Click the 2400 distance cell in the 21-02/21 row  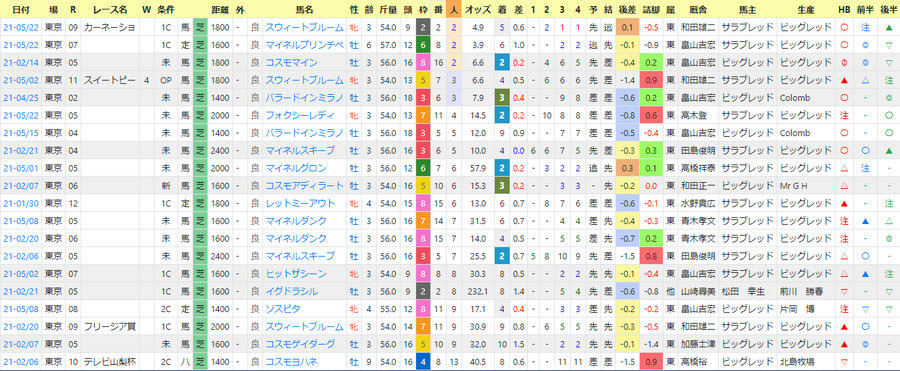tap(221, 150)
